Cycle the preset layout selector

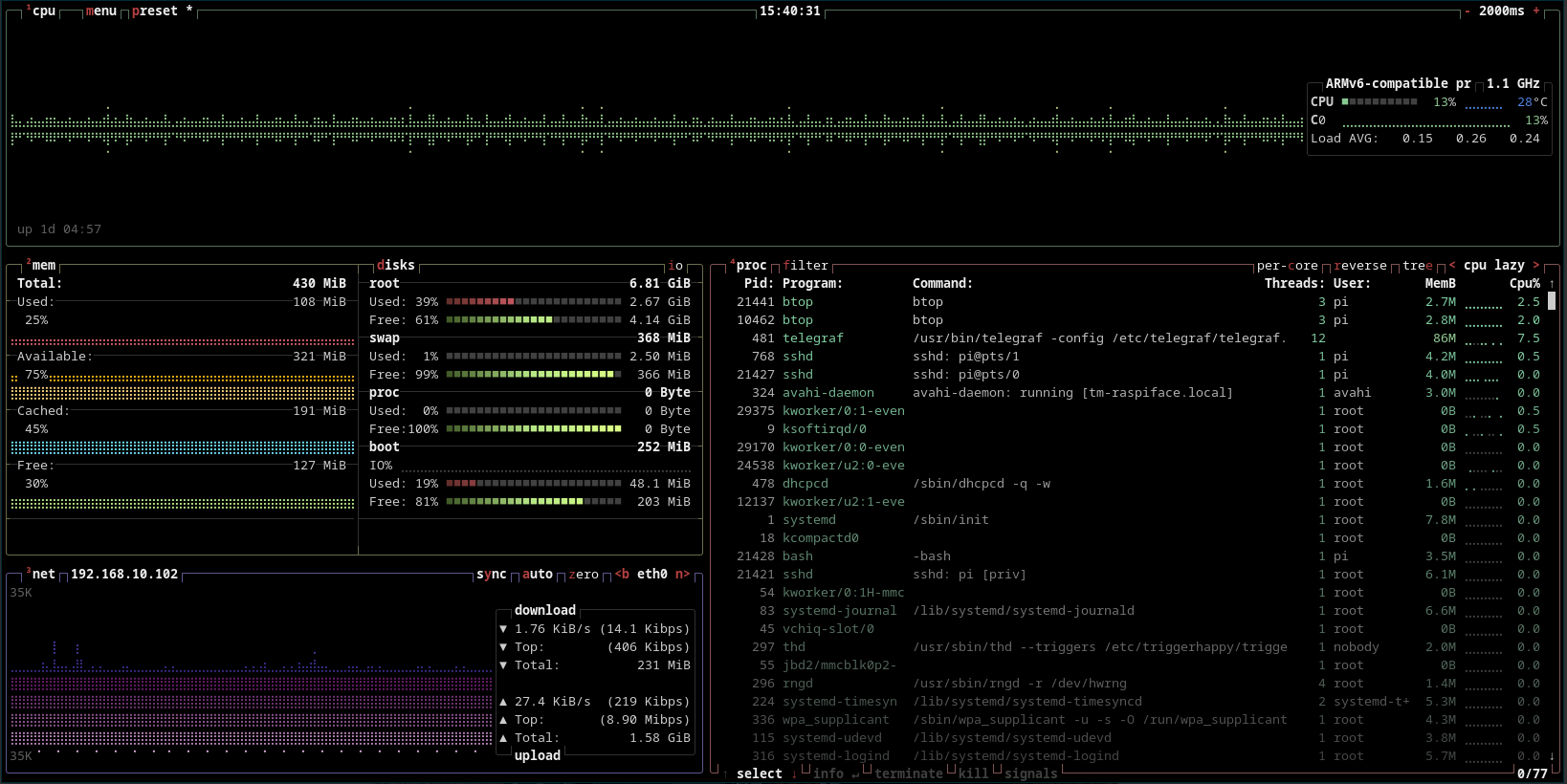click(x=155, y=11)
